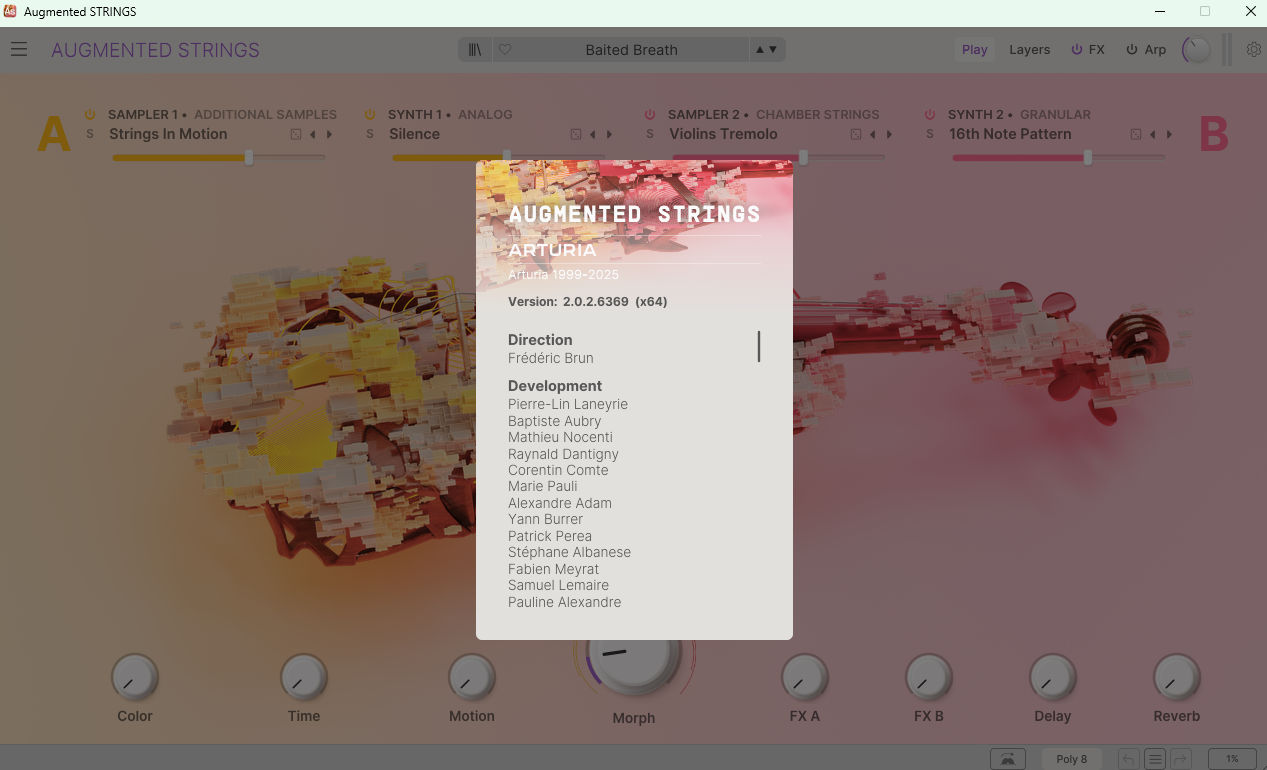1267x770 pixels.
Task: Open 16th Note Pattern selector
Action: click(x=1010, y=134)
